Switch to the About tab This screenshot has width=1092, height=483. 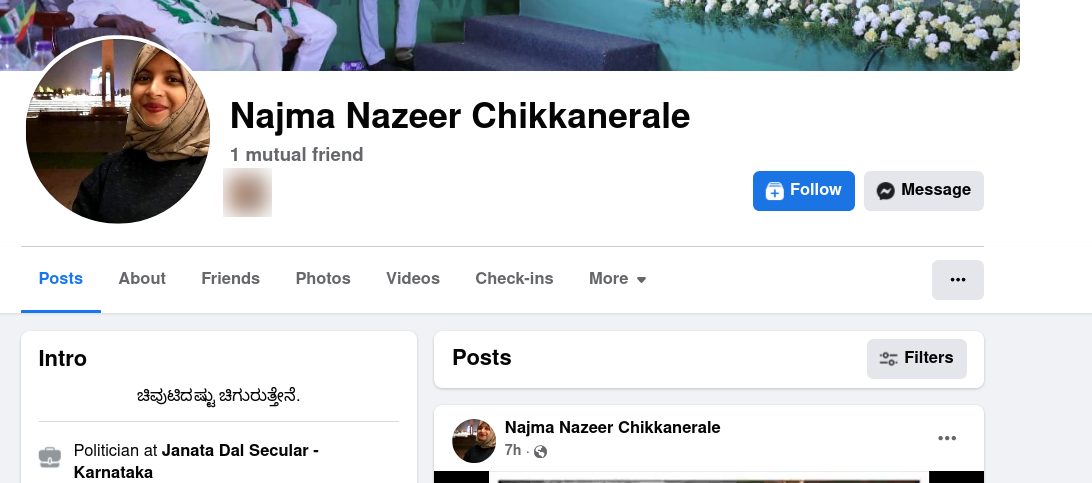coord(142,279)
